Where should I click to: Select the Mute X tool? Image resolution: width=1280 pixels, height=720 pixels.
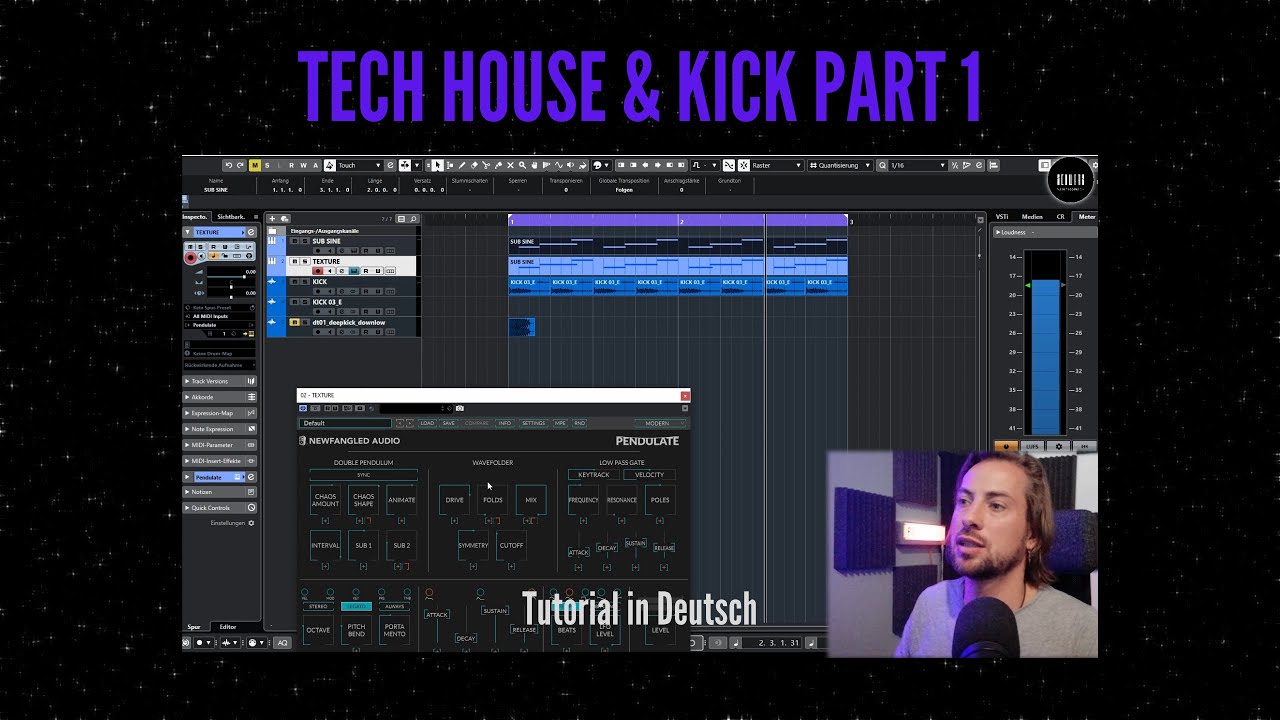510,165
